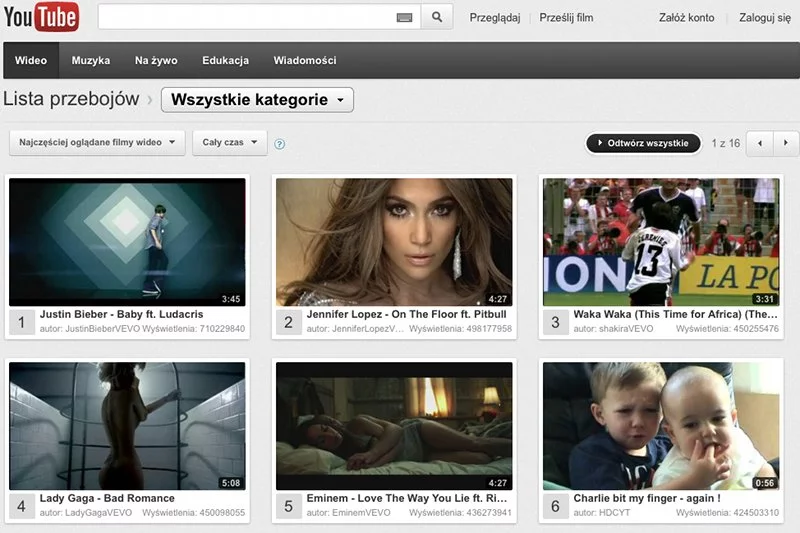Click title Charlie bit my finger - again !
Image resolution: width=800 pixels, height=533 pixels.
coord(647,498)
